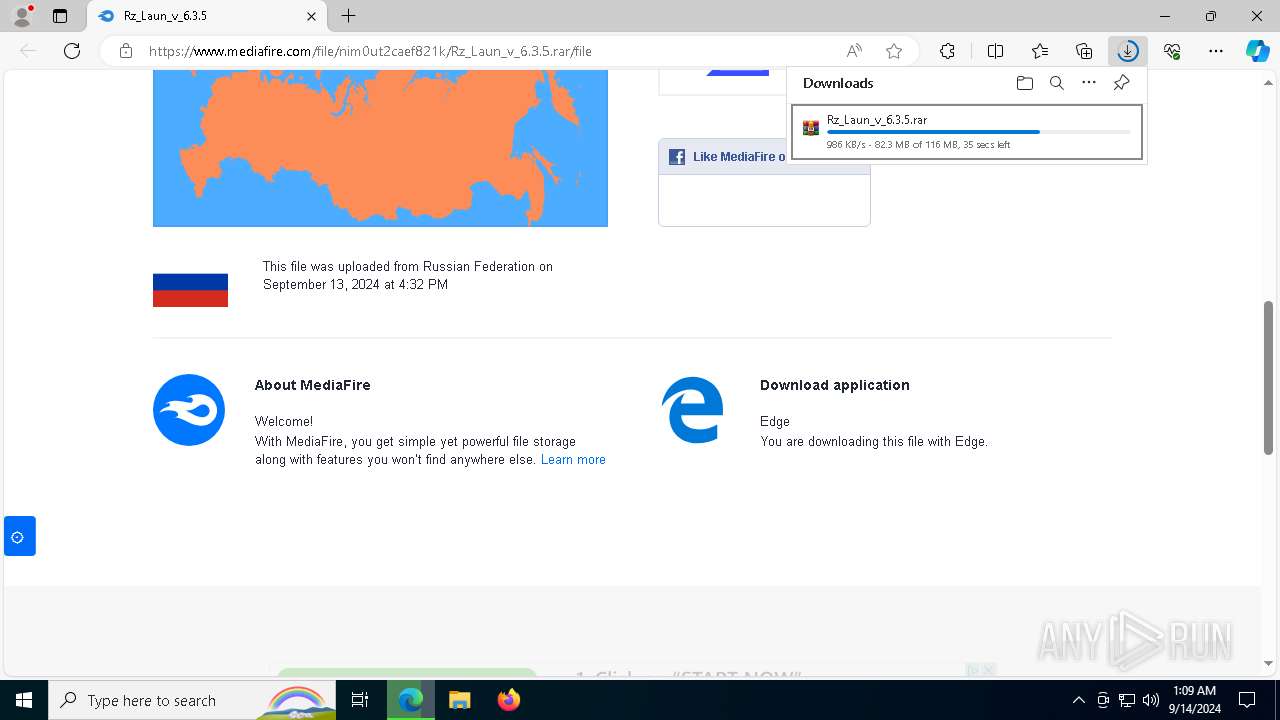The image size is (1280, 720).
Task: Toggle the Downloads toolbar button
Action: tap(1128, 51)
